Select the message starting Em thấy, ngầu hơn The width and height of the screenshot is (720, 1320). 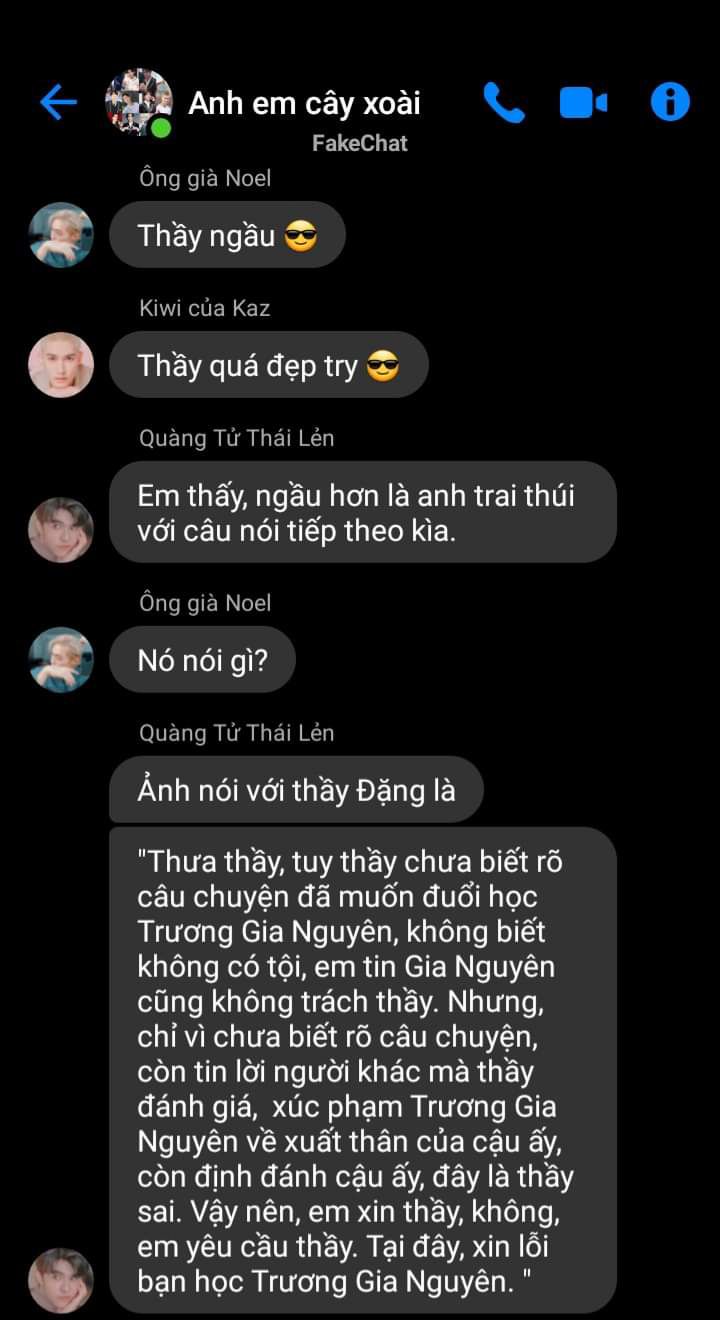pos(363,512)
